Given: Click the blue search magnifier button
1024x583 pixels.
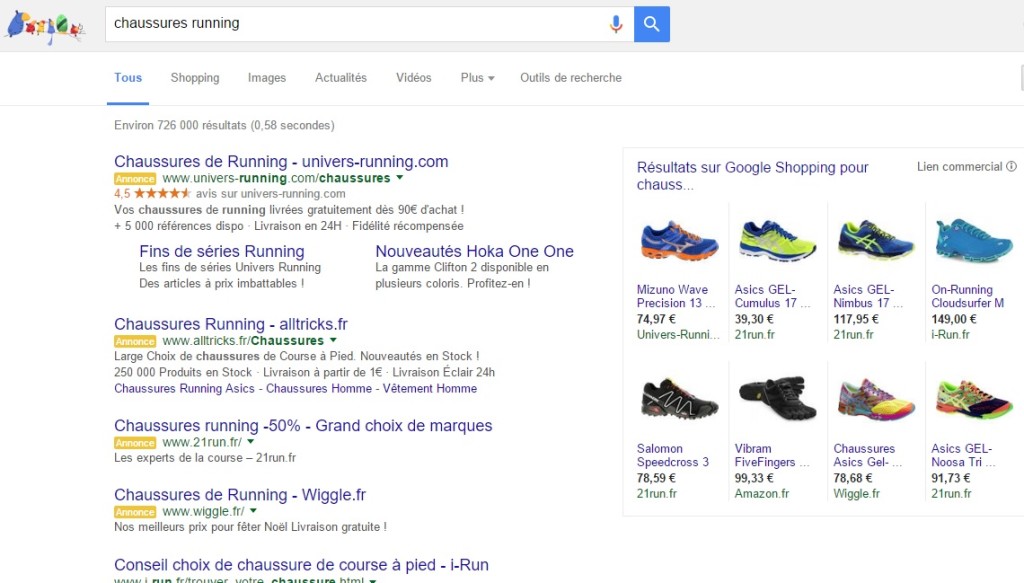Looking at the screenshot, I should tap(652, 24).
